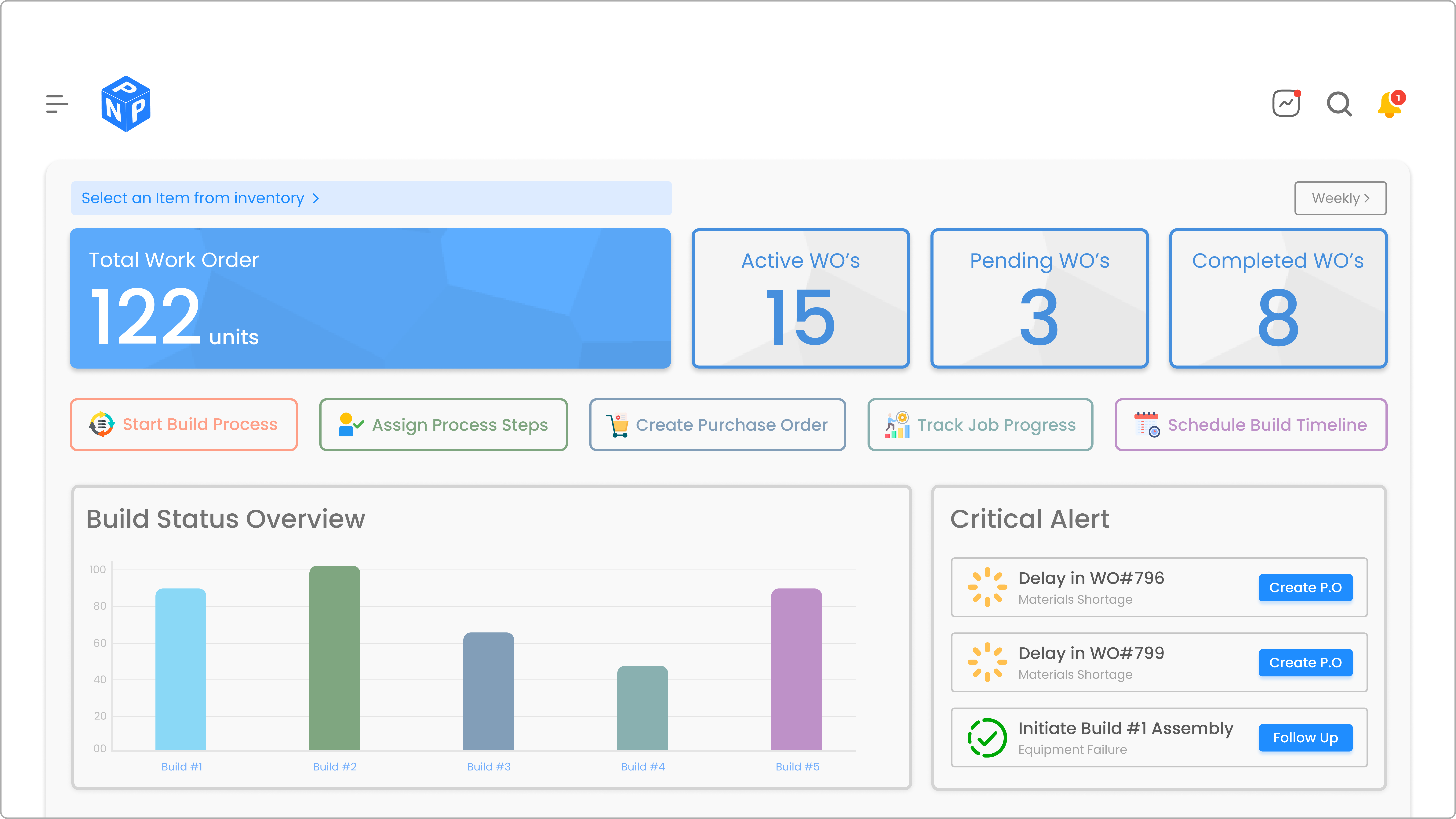
Task: Expand the Weekly period dropdown
Action: pyautogui.click(x=1340, y=198)
